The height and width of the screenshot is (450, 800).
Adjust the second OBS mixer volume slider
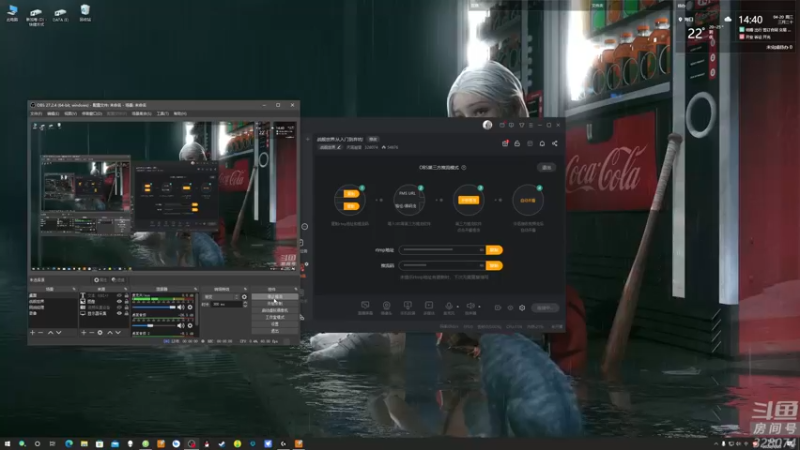point(154,326)
